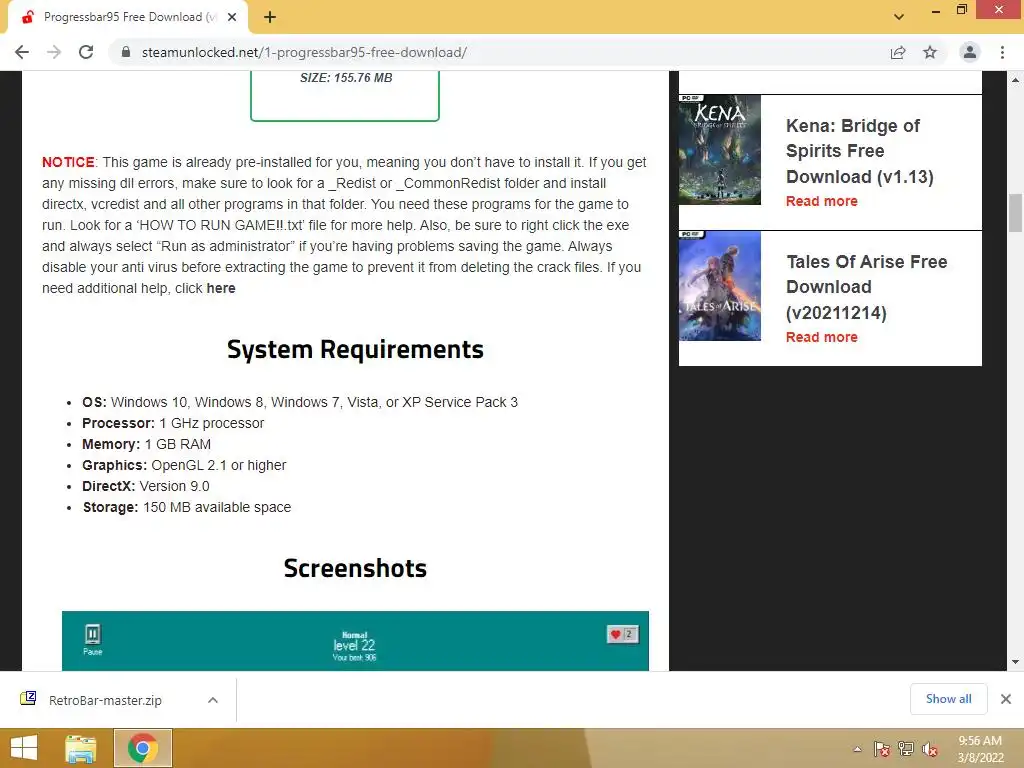Open a new browser tab

(x=270, y=17)
